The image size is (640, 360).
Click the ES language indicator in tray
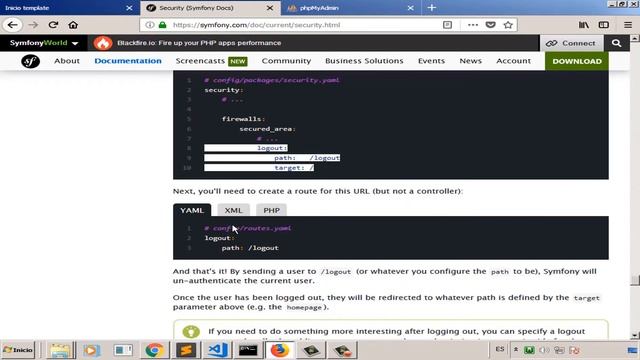(500, 349)
